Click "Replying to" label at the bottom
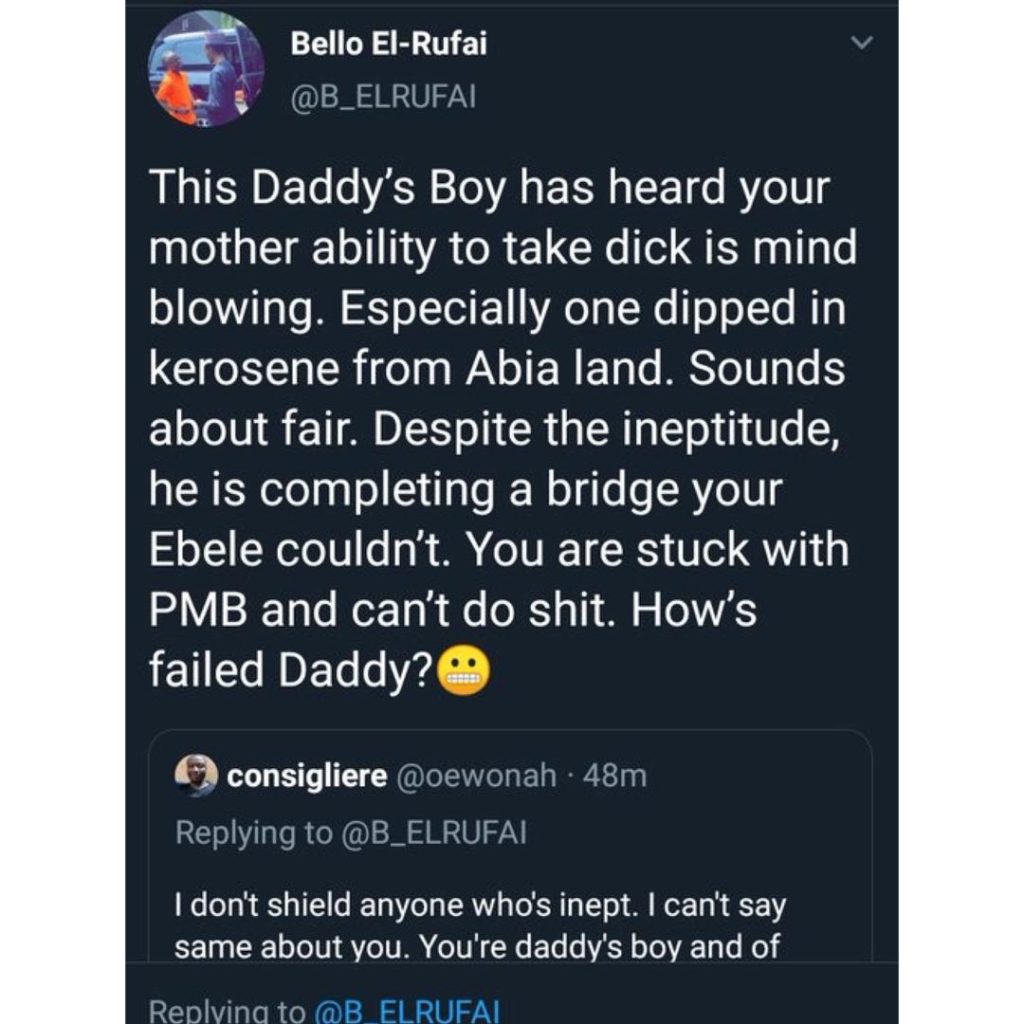The width and height of the screenshot is (1024, 1024). coord(226,1010)
